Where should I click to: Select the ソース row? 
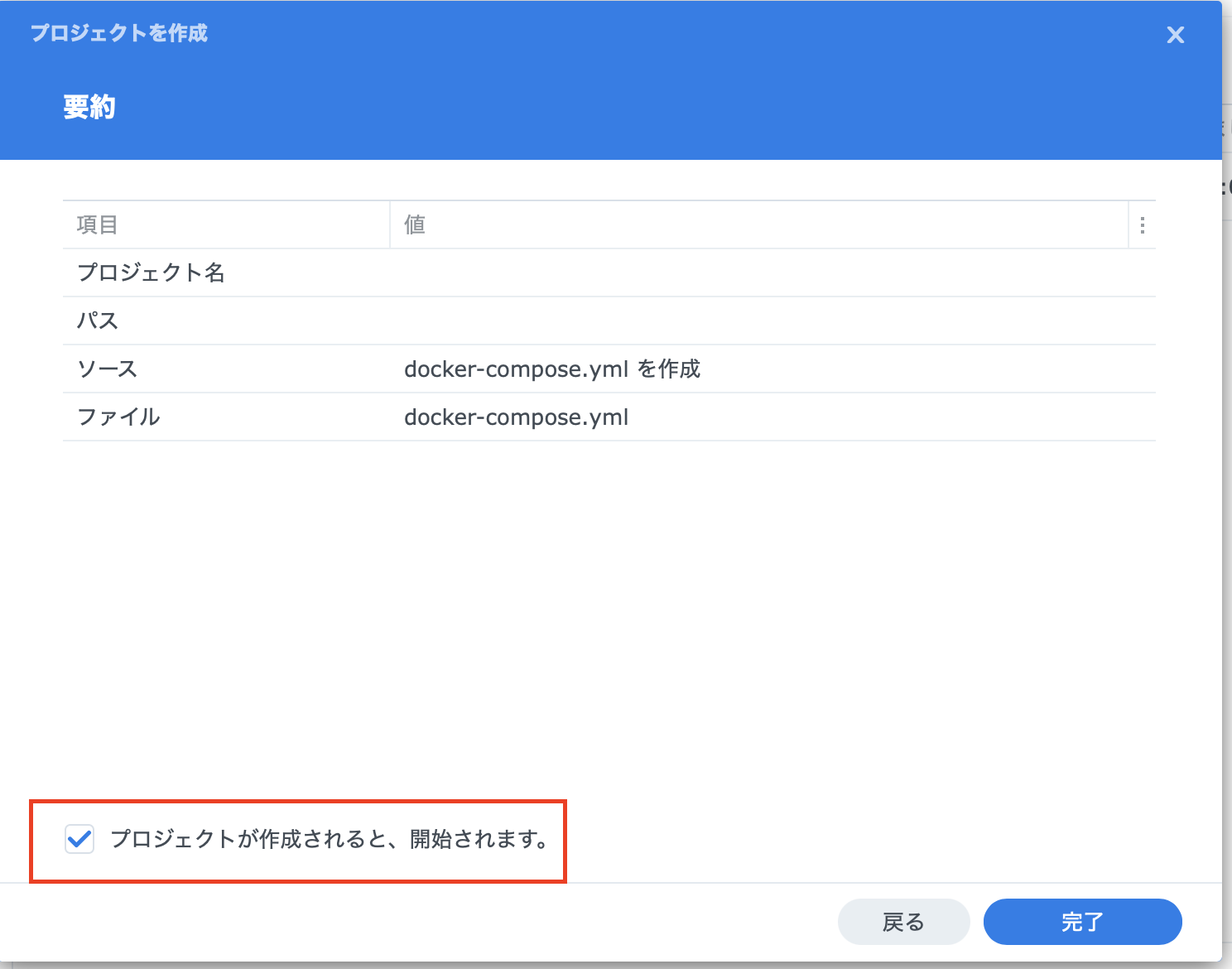click(107, 369)
